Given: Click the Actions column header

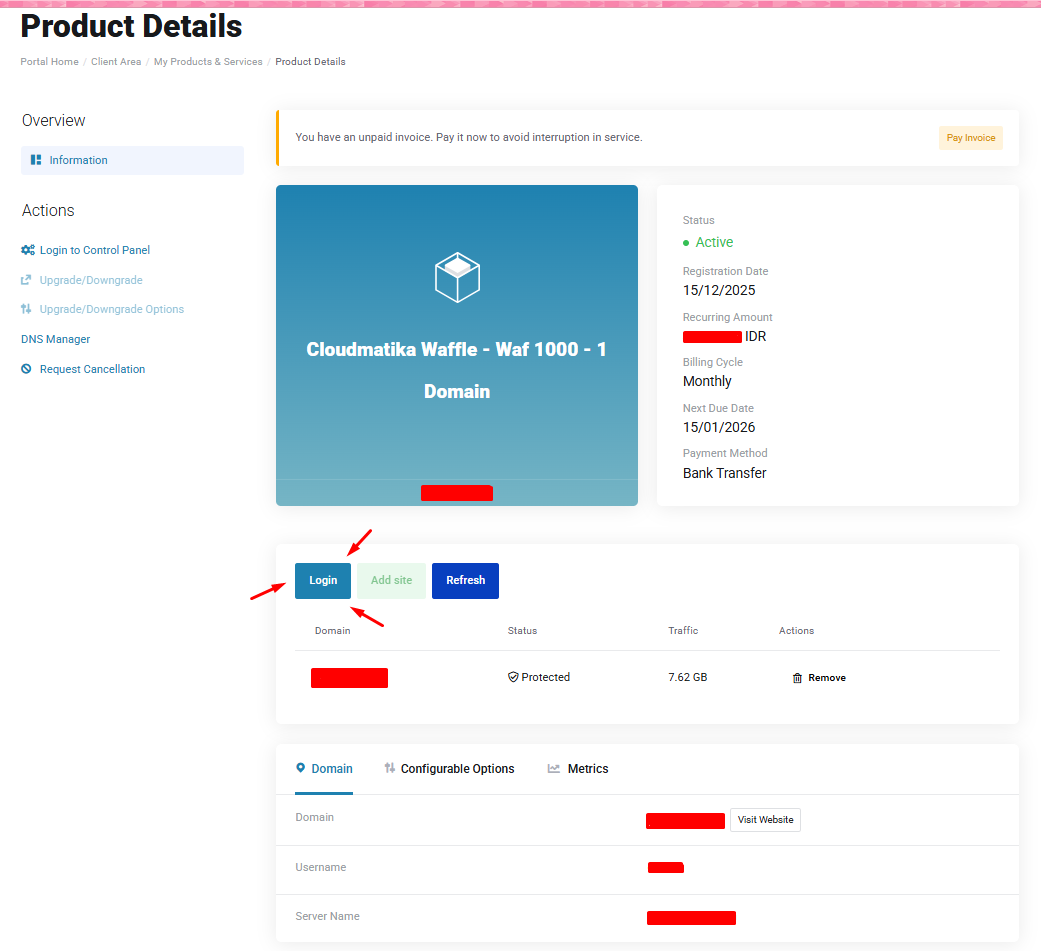Looking at the screenshot, I should [796, 630].
